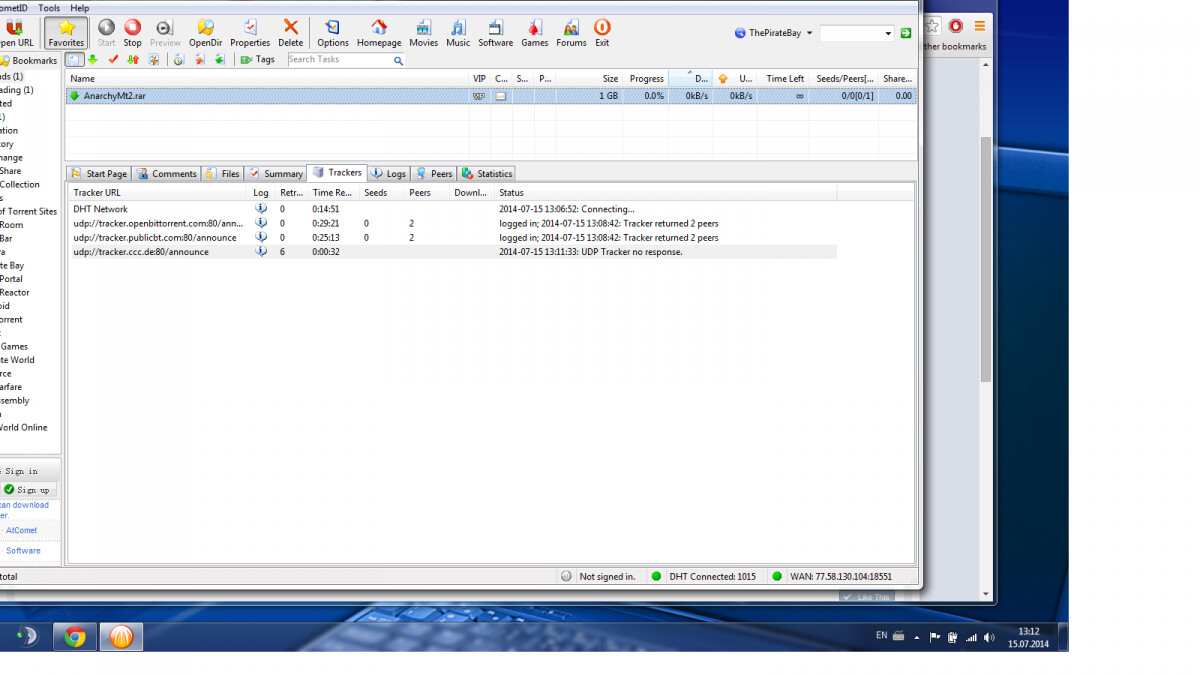Toggle the Tags filter button

[258, 60]
